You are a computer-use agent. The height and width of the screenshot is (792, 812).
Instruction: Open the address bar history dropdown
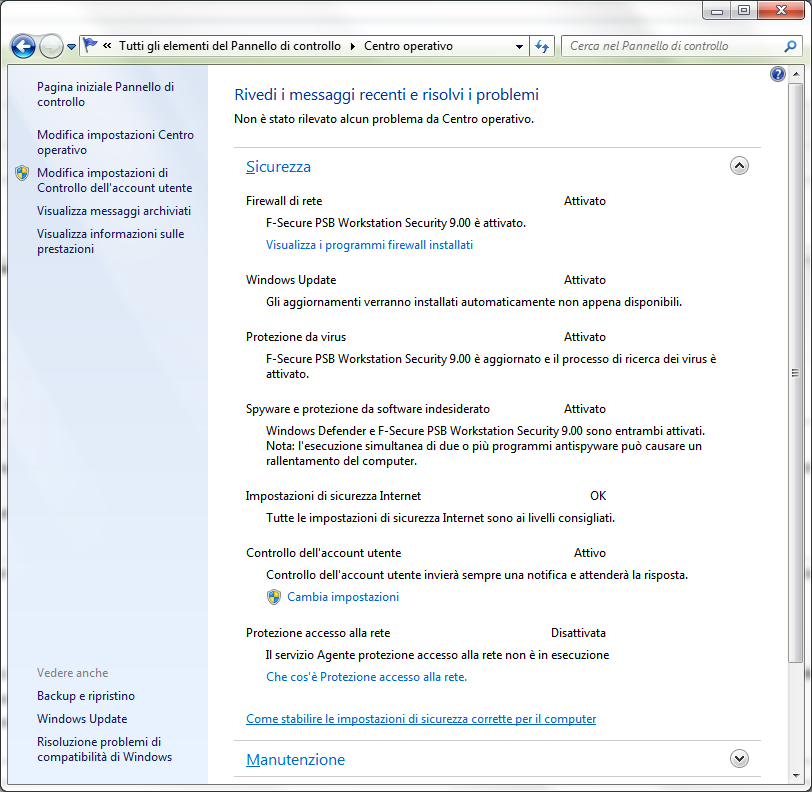[x=519, y=46]
